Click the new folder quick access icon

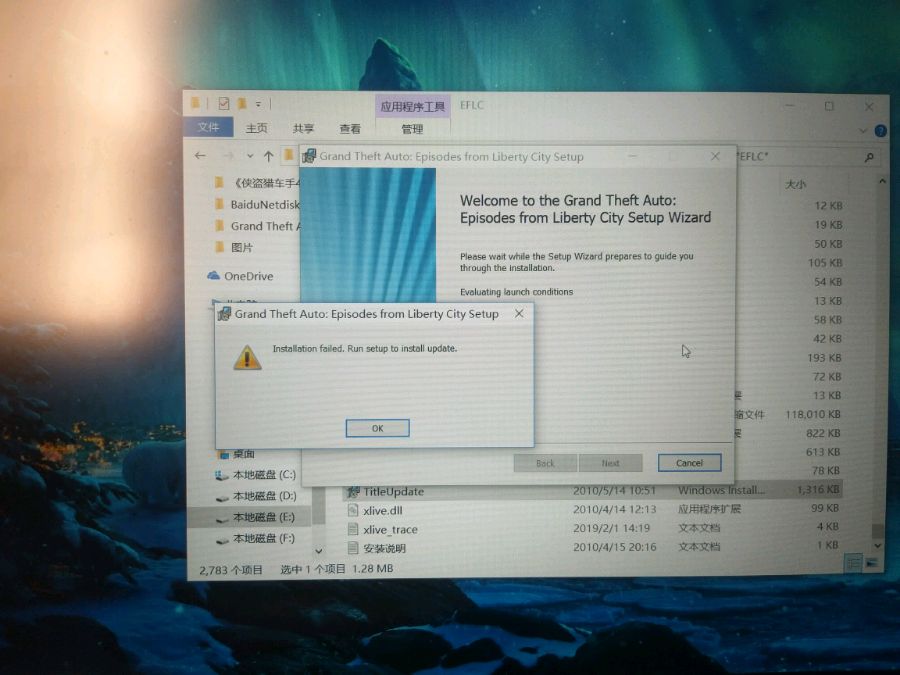242,103
